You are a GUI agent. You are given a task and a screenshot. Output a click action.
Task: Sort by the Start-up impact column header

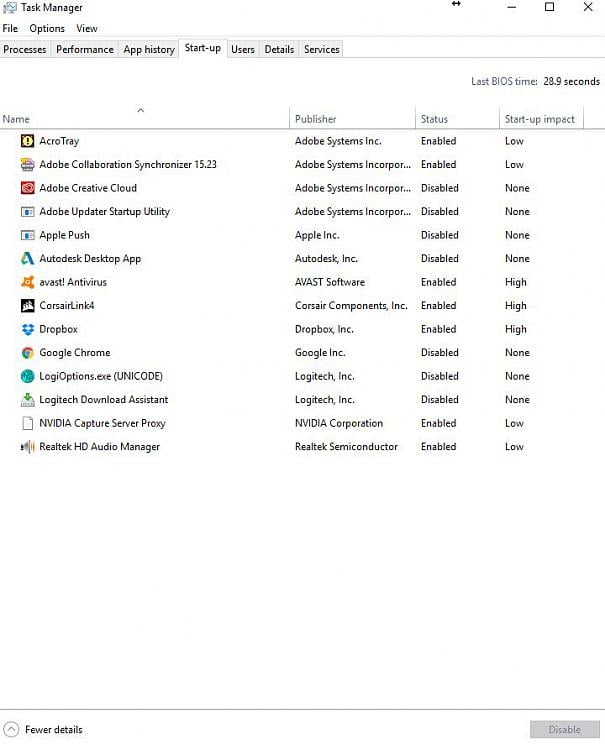(x=541, y=119)
